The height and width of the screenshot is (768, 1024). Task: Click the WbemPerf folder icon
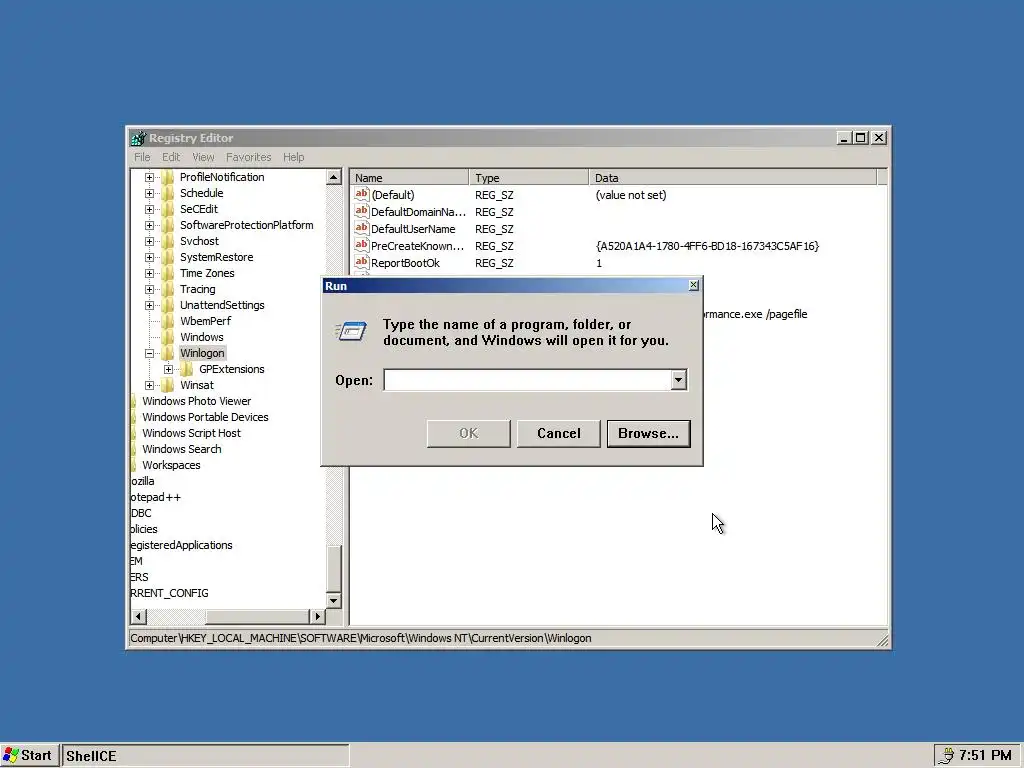point(168,321)
